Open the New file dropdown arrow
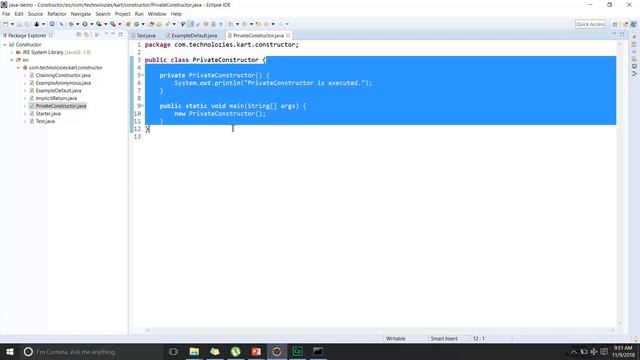640x360 pixels. point(12,24)
